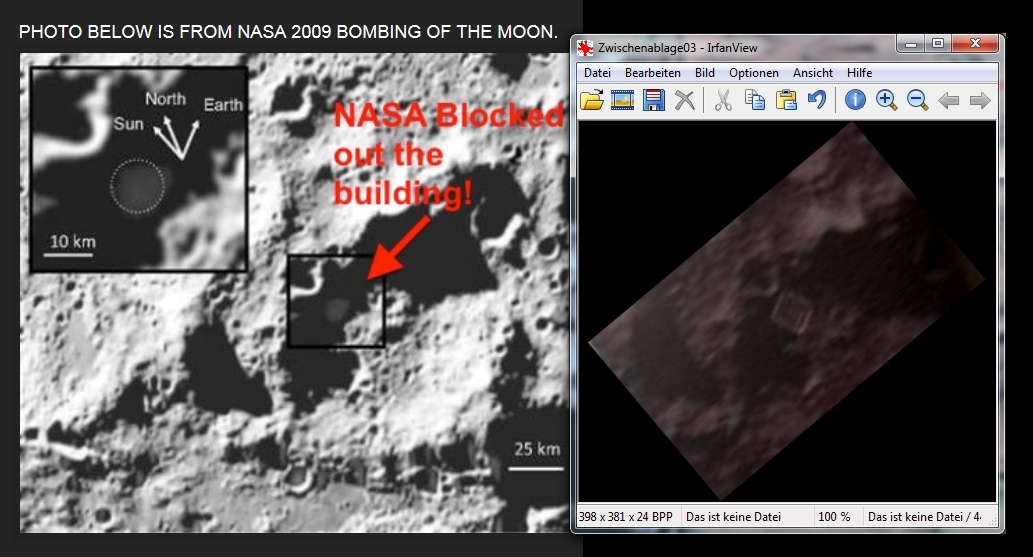Click the '25 km' scale label on moon photo
Screen dimensions: 1033x557
(537, 450)
